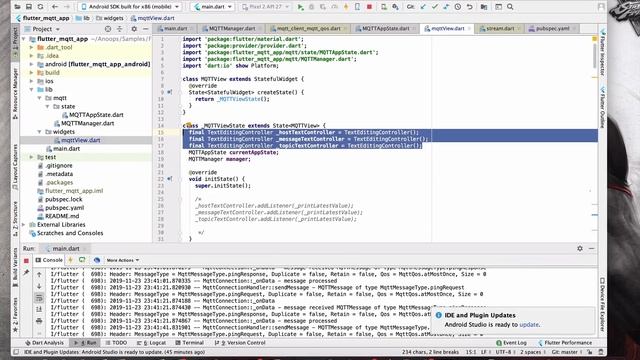Click the Project panel collapse all icon
Image resolution: width=640 pixels, height=360 pixels.
[x=120, y=29]
